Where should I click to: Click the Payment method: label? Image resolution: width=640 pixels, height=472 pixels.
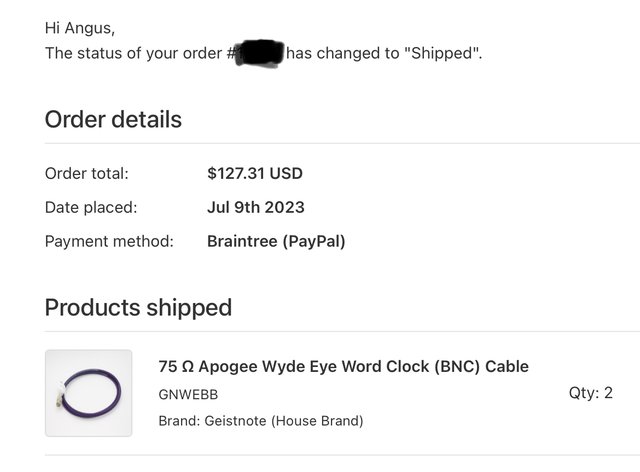tap(109, 241)
